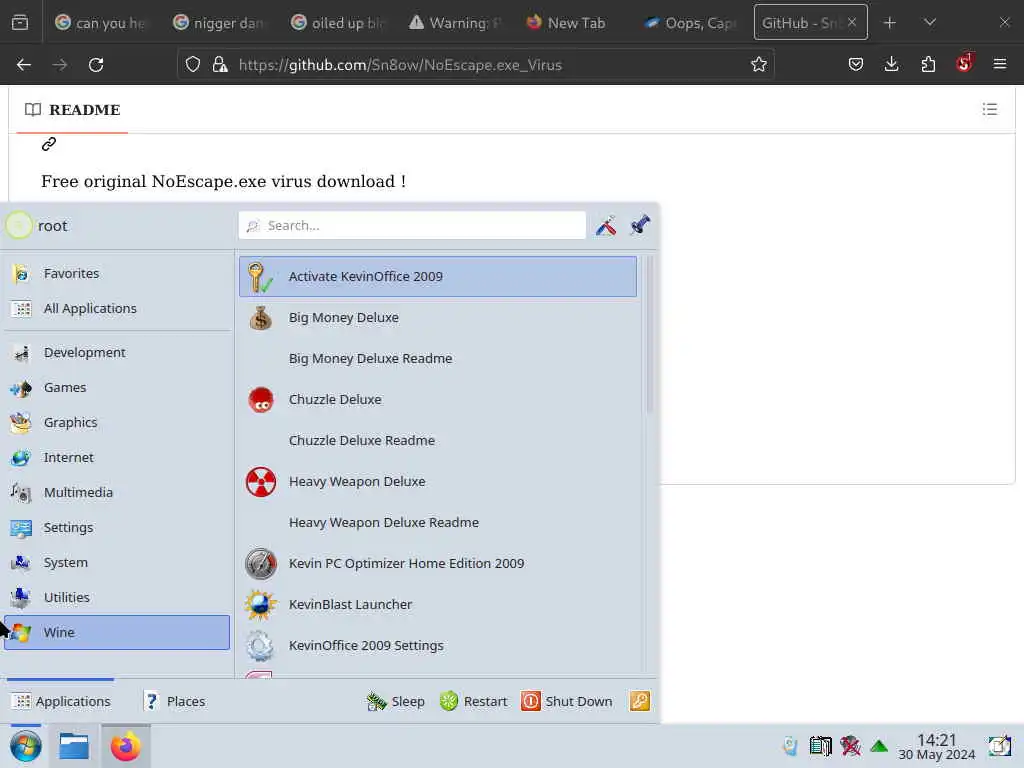Open Firefox extensions menu
The width and height of the screenshot is (1024, 768).
928,64
